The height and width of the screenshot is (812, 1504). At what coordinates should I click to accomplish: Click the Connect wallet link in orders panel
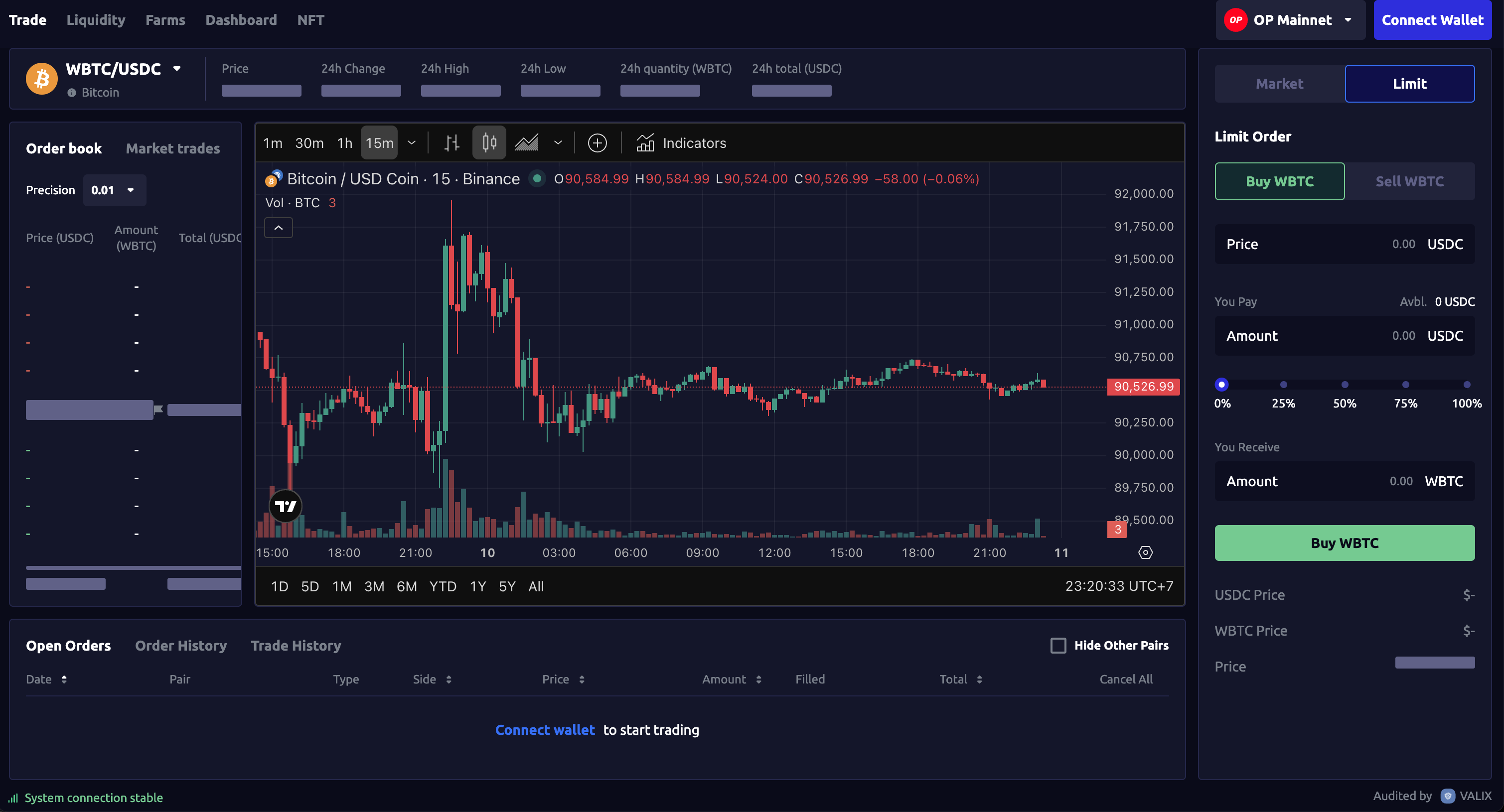(x=545, y=730)
